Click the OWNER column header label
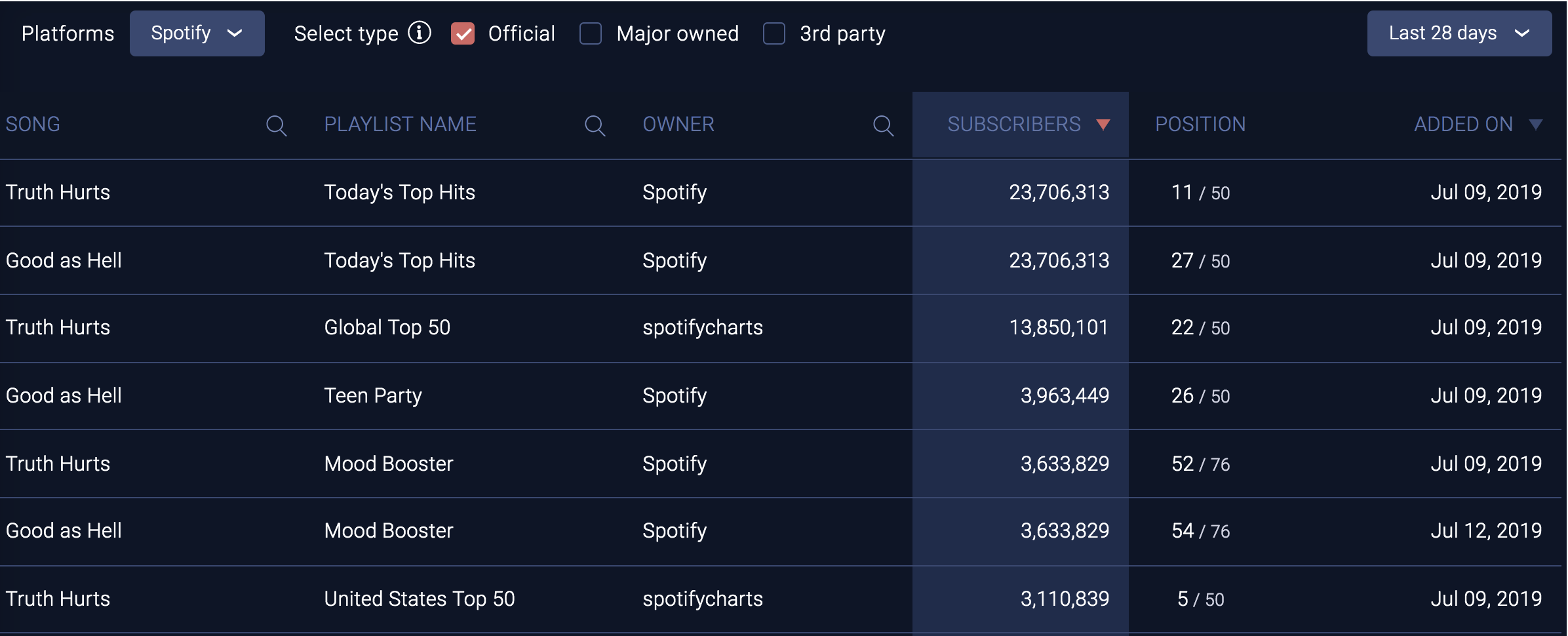The width and height of the screenshot is (1568, 636). (678, 124)
